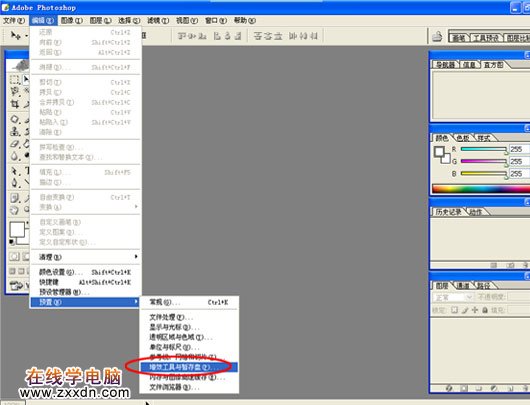Open the 文件(F) menu
This screenshot has width=530, height=405.
pyautogui.click(x=14, y=21)
